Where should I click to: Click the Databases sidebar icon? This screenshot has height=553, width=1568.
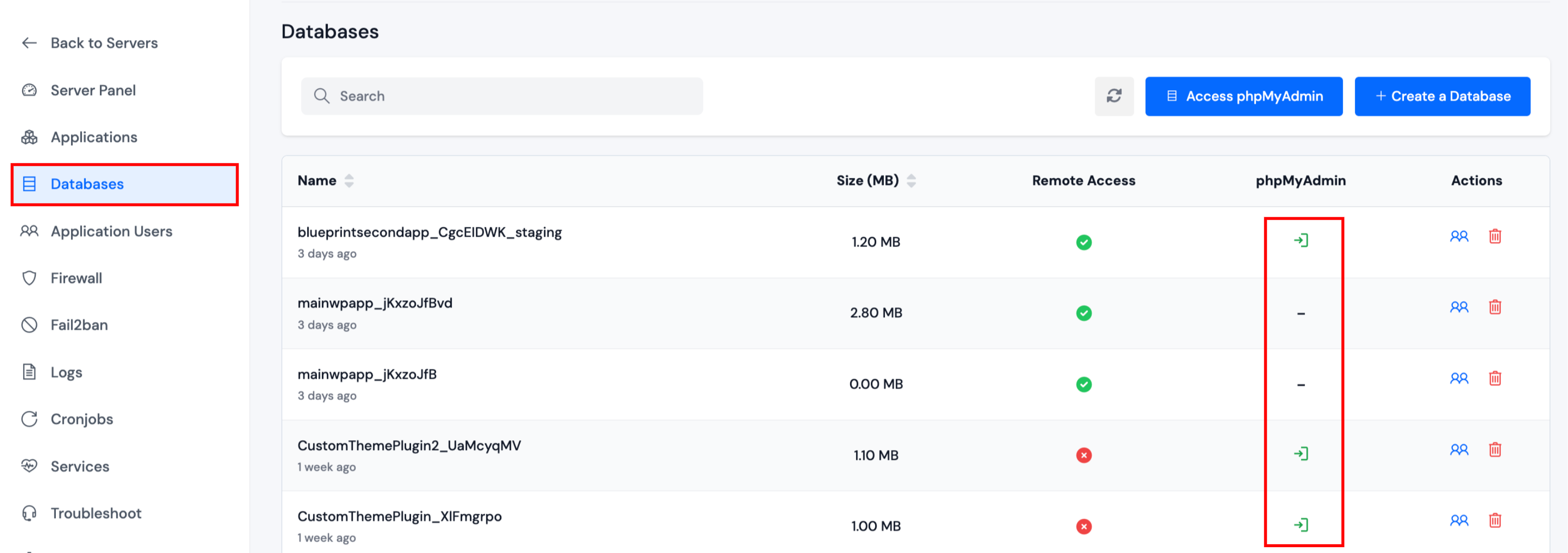coord(29,184)
